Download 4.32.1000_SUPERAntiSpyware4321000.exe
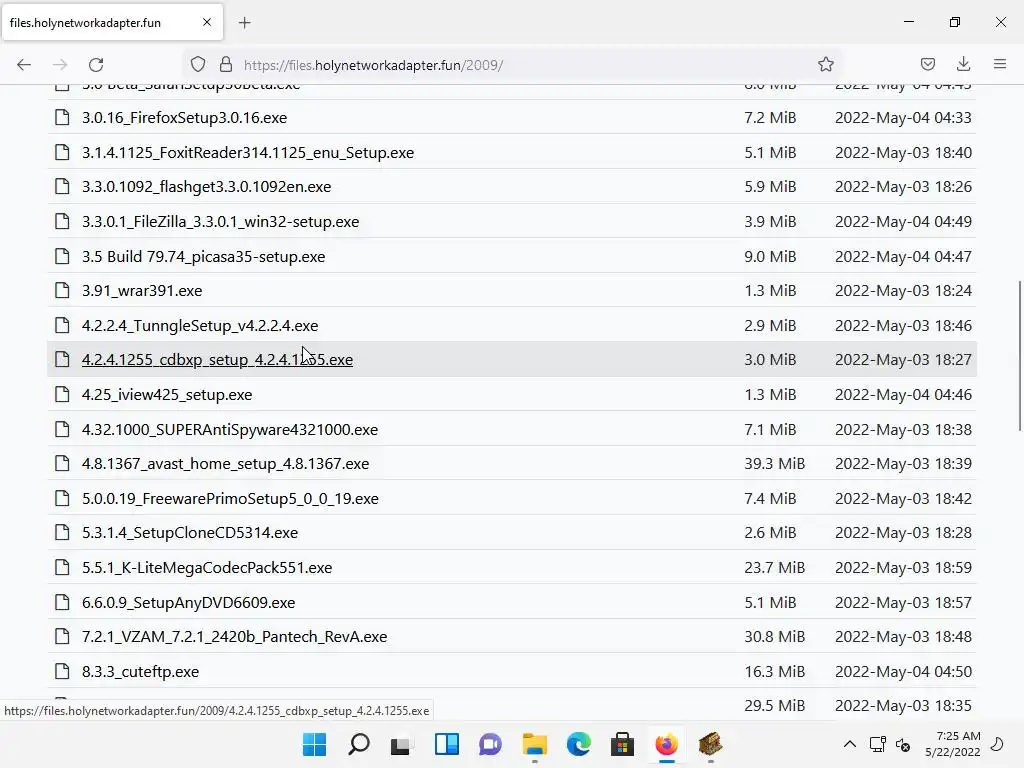Screen dimensions: 1024x768 [x=230, y=430]
